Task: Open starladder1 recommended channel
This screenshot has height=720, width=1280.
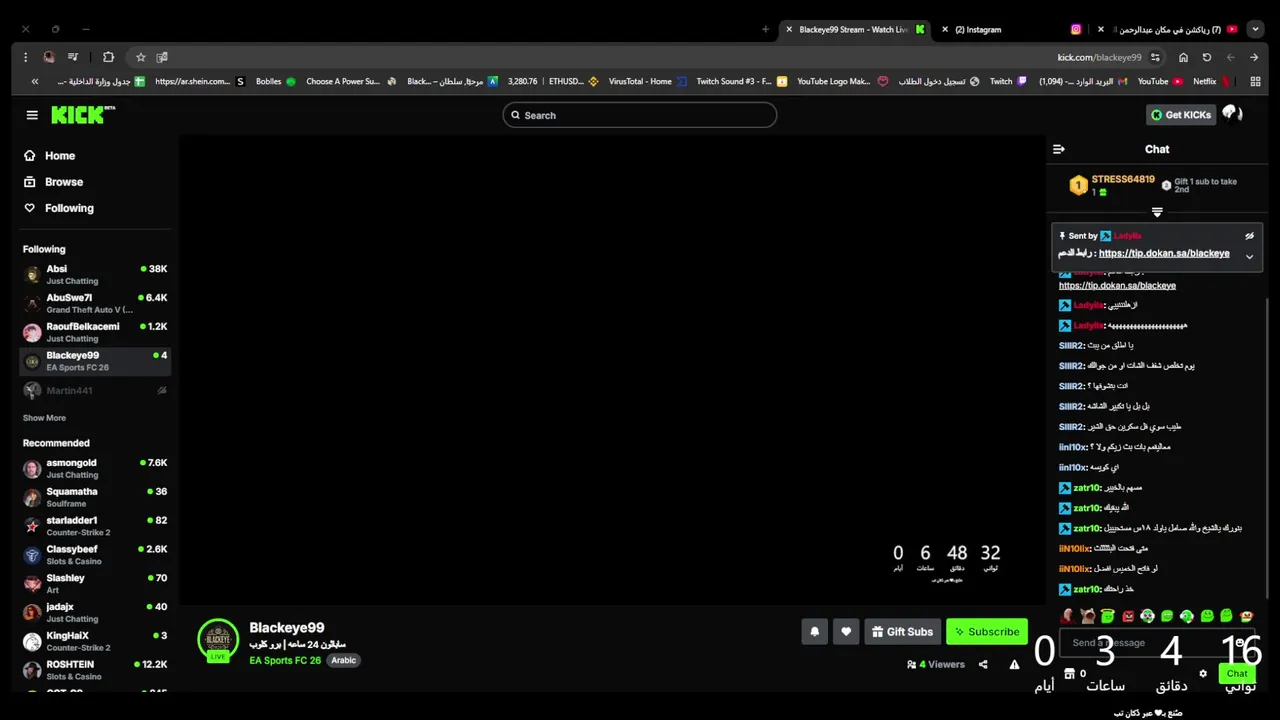Action: 95,526
